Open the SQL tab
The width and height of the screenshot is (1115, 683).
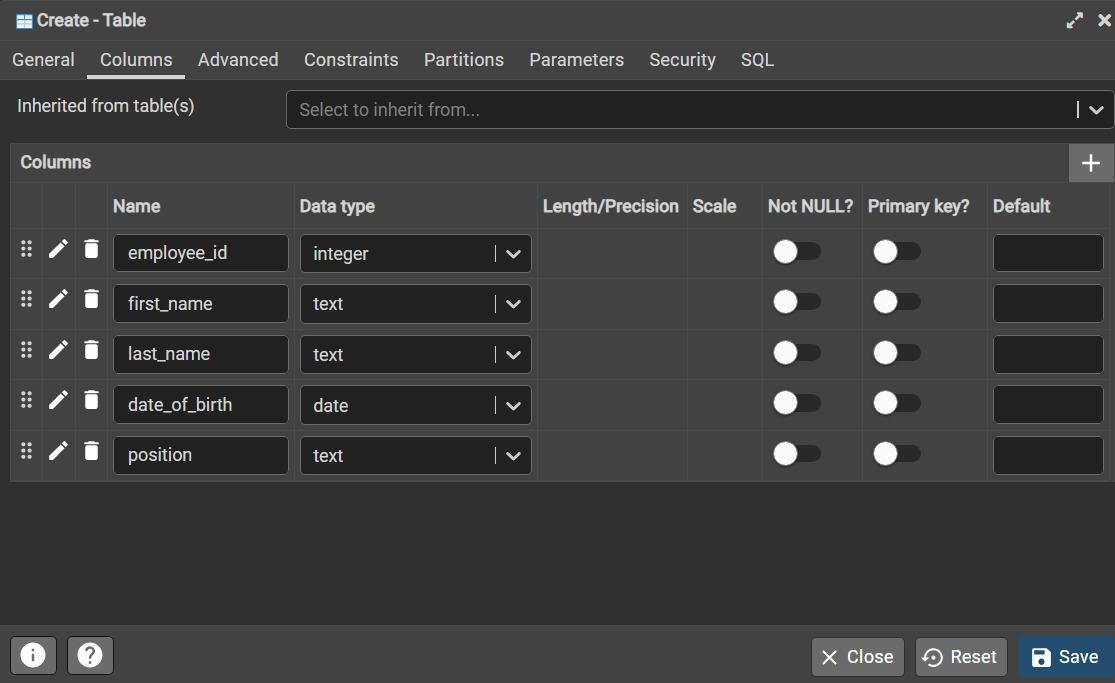[x=757, y=60]
